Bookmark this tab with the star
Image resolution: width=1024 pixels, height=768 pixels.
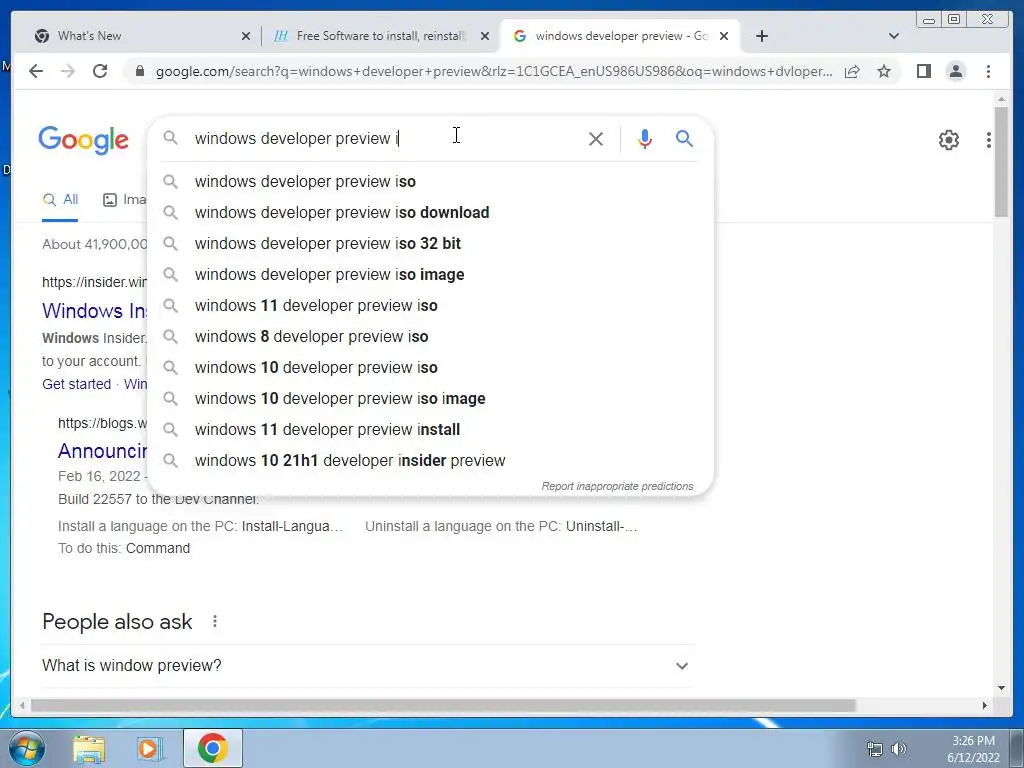884,71
